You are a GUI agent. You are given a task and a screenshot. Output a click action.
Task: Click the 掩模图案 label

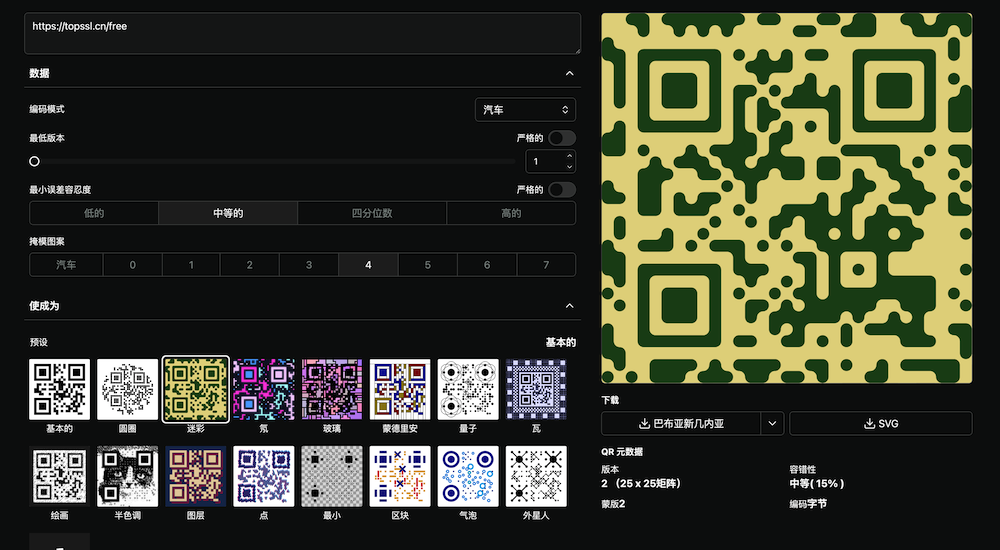(x=47, y=241)
